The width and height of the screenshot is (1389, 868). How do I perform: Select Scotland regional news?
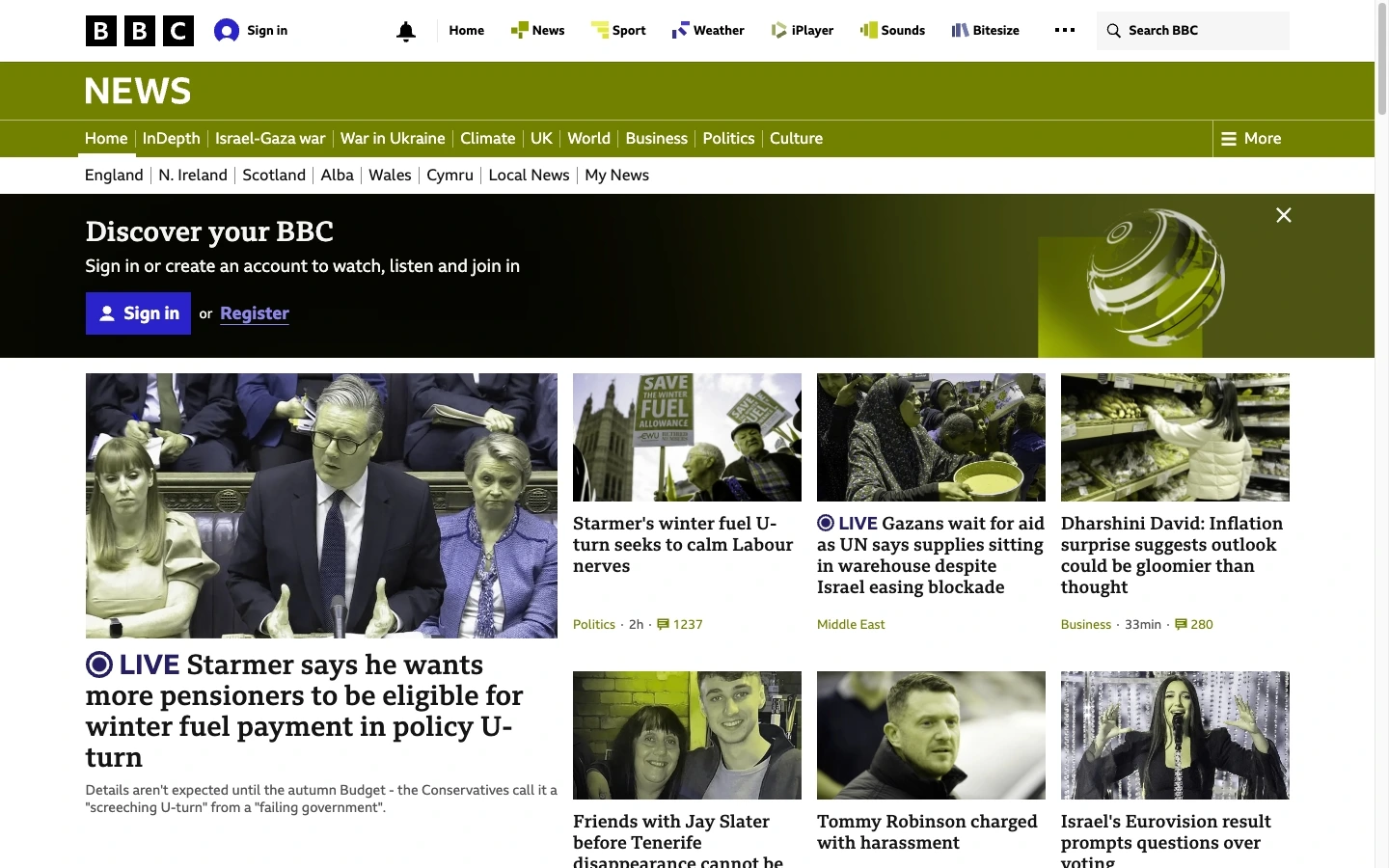coord(274,176)
